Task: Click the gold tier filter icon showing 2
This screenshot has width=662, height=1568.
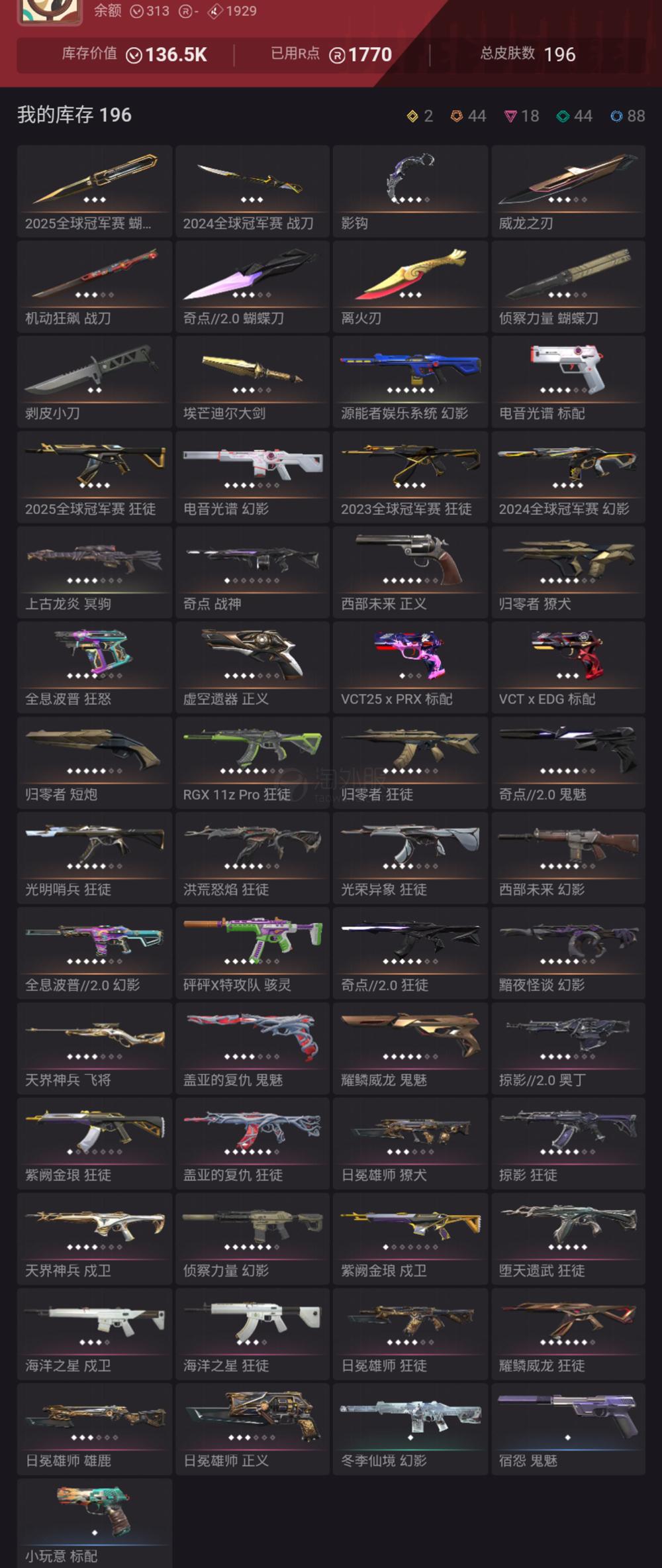Action: (412, 117)
